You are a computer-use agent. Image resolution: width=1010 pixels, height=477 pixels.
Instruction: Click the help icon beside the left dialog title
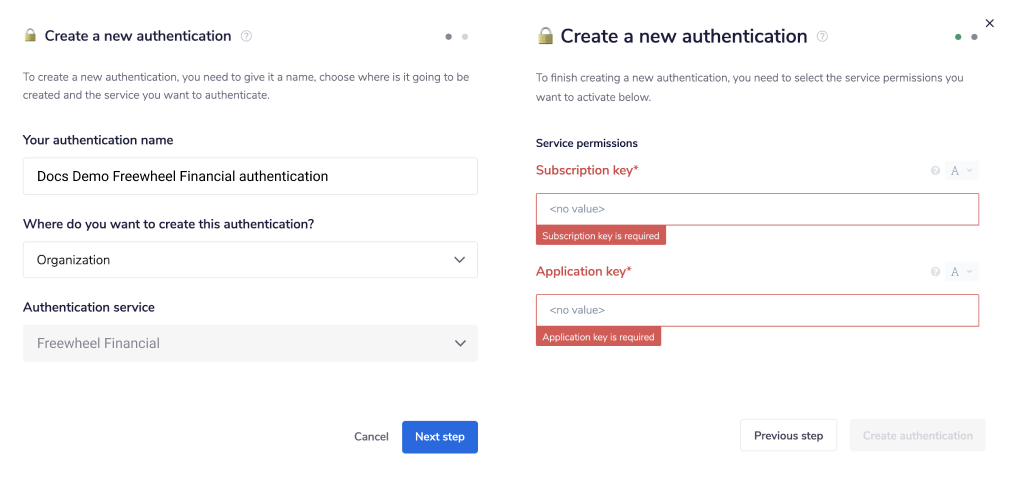[246, 36]
